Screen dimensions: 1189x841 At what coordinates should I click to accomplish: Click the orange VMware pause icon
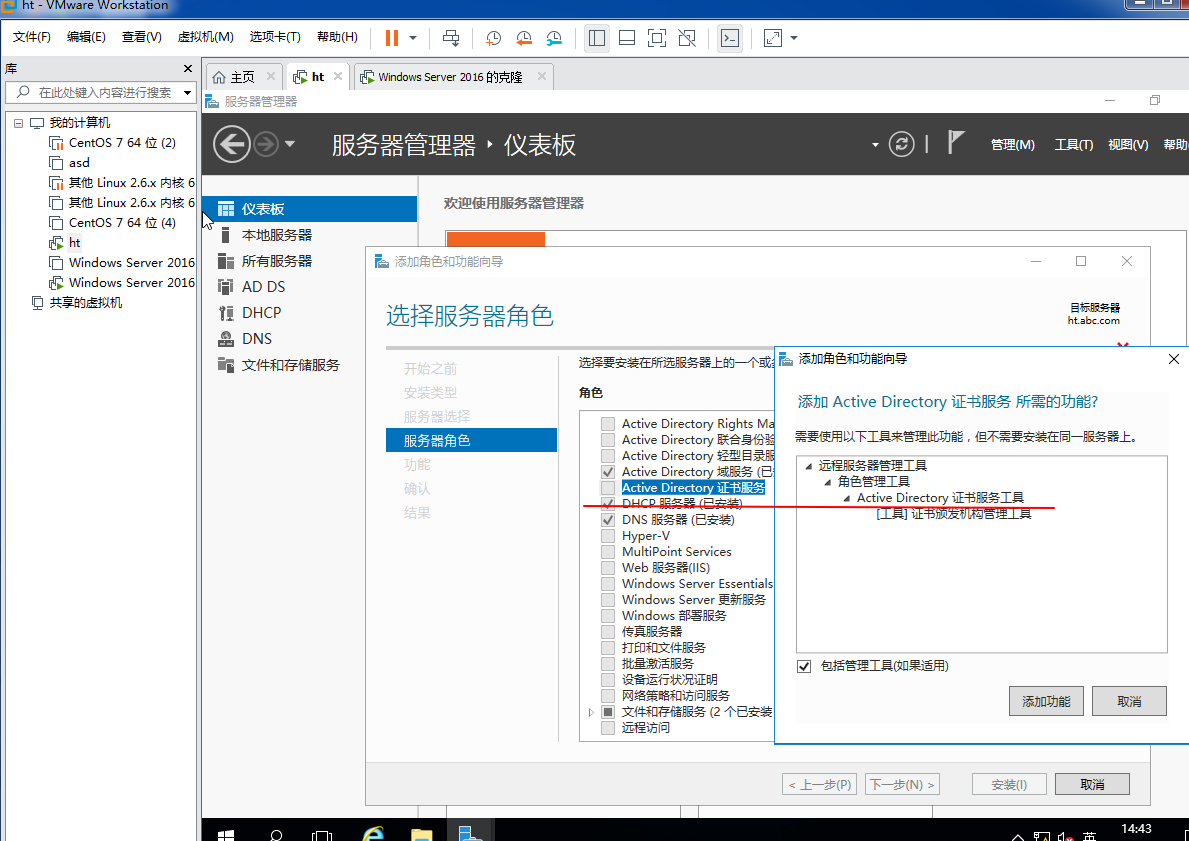click(392, 38)
